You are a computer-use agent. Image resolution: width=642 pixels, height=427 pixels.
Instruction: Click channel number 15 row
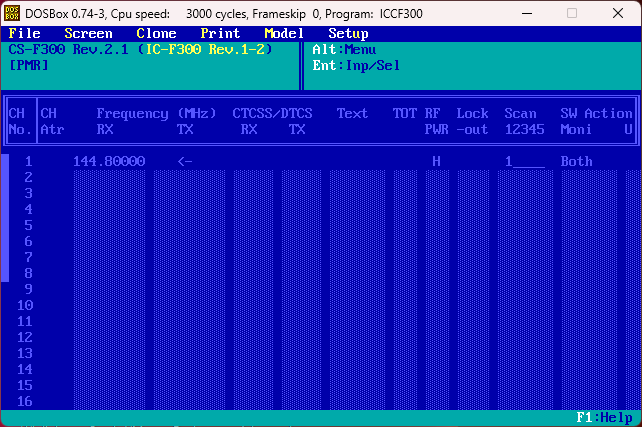click(x=25, y=385)
